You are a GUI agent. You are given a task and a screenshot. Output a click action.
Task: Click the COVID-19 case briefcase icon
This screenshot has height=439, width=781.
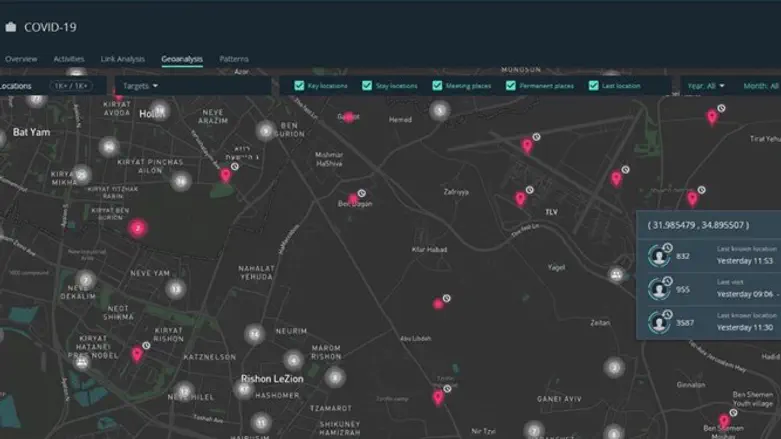tap(11, 27)
